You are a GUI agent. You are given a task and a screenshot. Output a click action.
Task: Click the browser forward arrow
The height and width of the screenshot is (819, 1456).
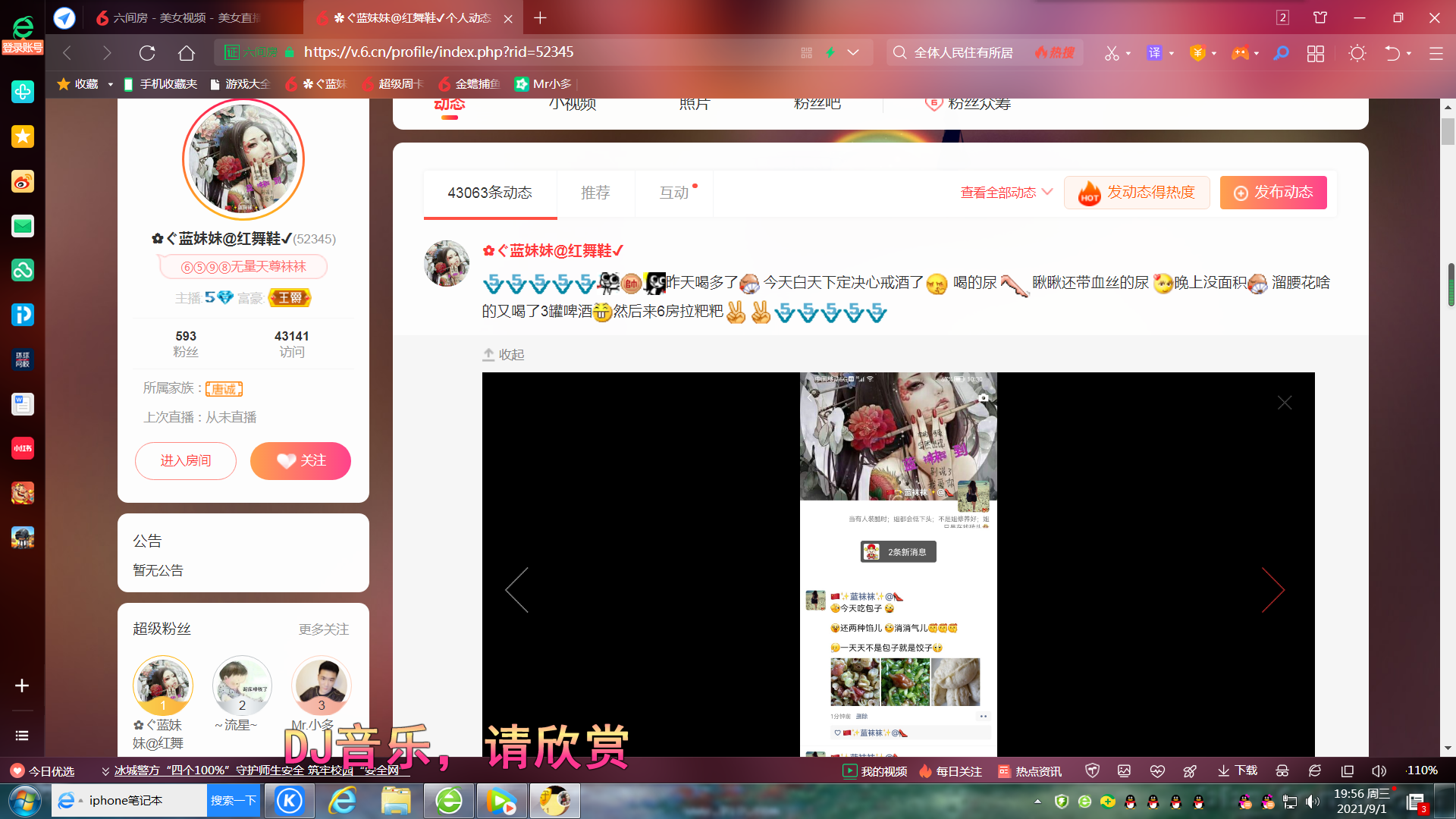click(x=107, y=52)
